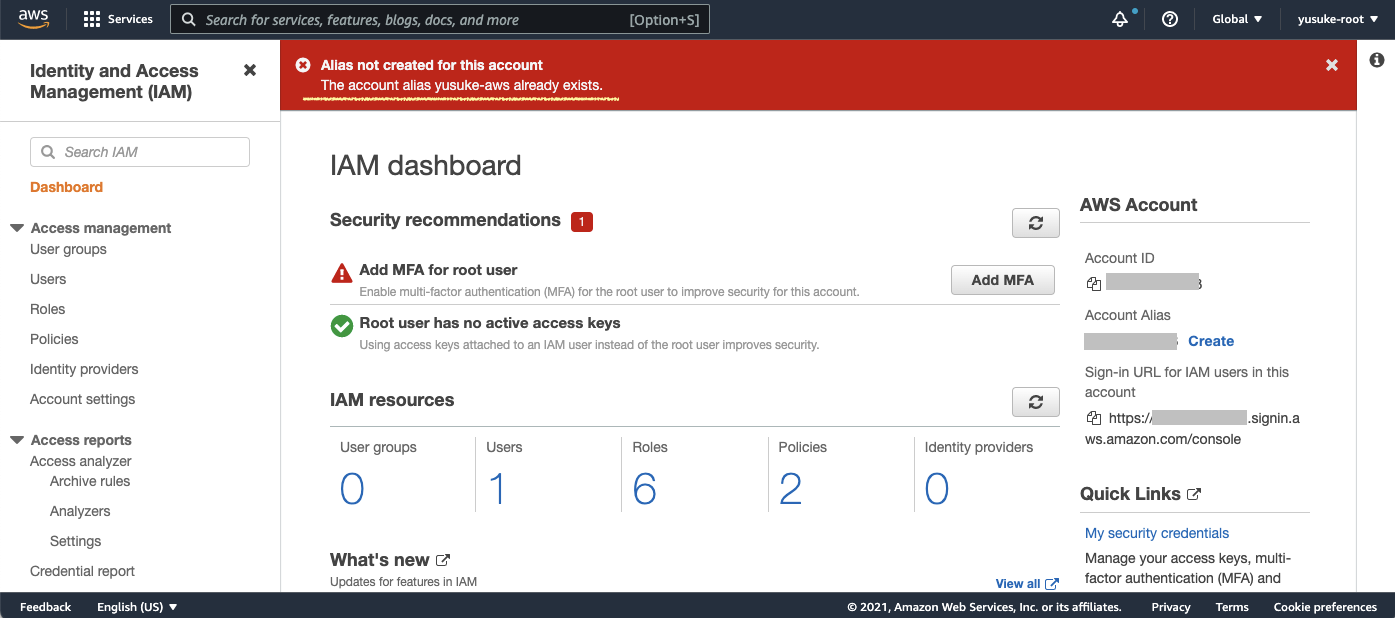
Task: Focus the top services search bar
Action: coord(440,20)
